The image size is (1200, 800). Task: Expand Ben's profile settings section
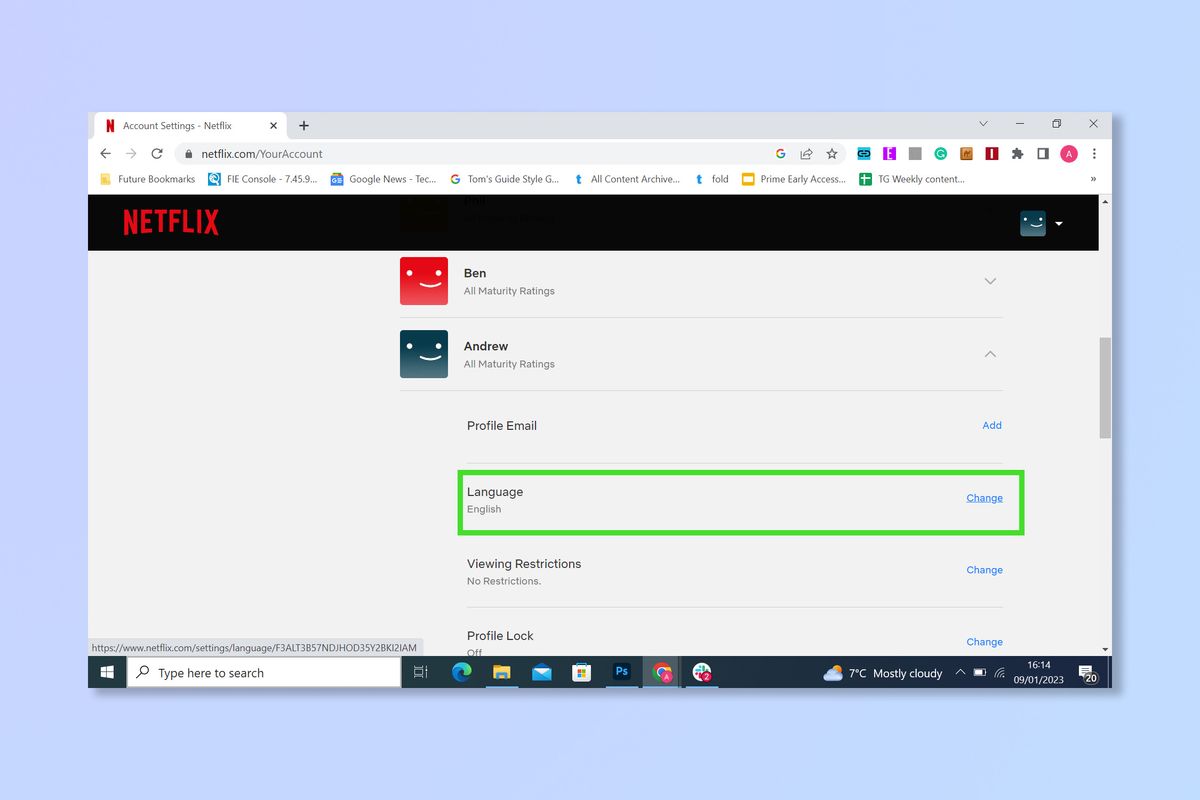[990, 281]
